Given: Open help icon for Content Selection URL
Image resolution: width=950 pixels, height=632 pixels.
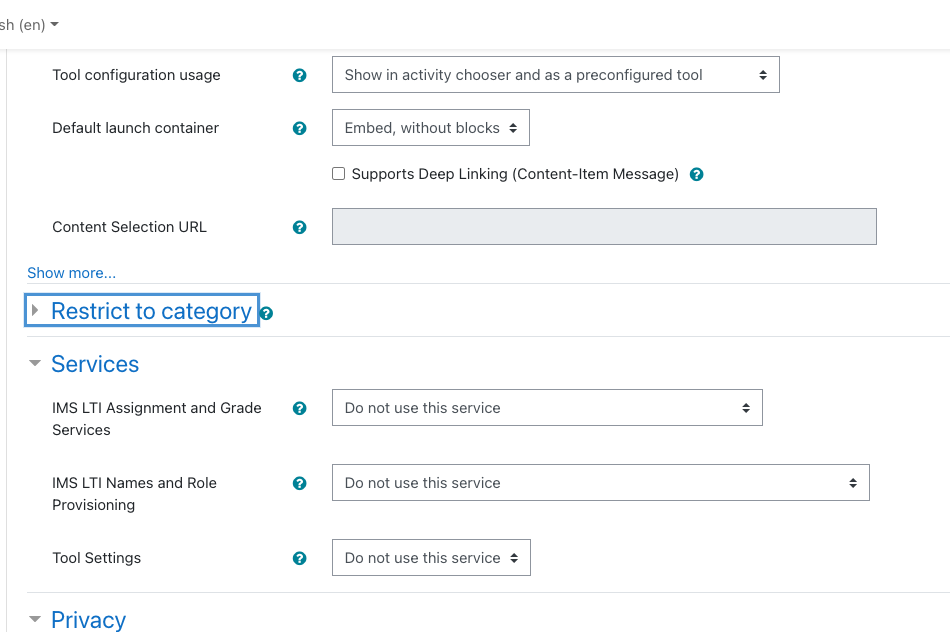Looking at the screenshot, I should tap(299, 227).
